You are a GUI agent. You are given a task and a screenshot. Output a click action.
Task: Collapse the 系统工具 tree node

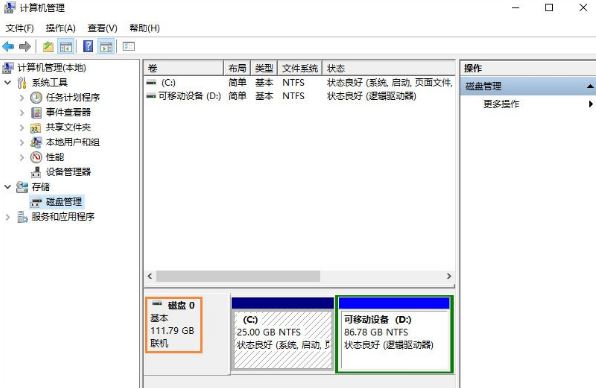click(8, 82)
